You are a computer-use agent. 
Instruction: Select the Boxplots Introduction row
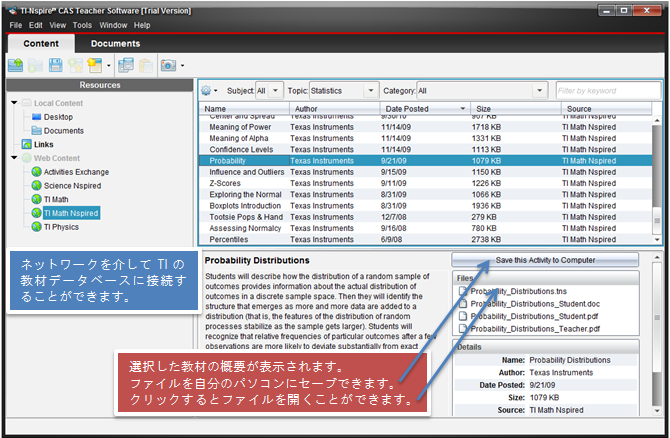click(426, 206)
